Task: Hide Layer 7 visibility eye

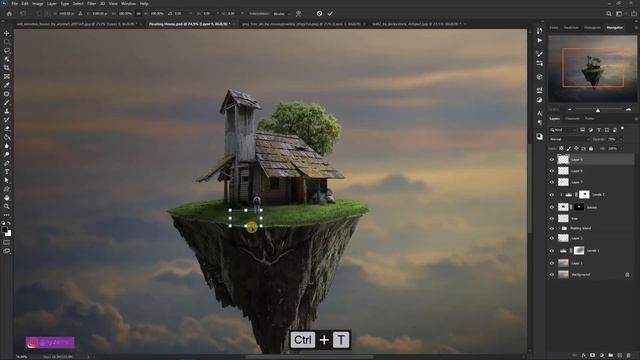Action: point(552,182)
